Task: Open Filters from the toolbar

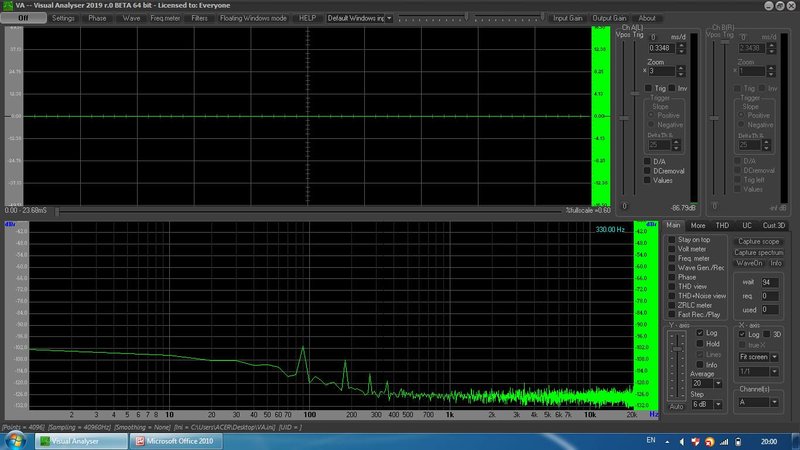Action: (199, 18)
